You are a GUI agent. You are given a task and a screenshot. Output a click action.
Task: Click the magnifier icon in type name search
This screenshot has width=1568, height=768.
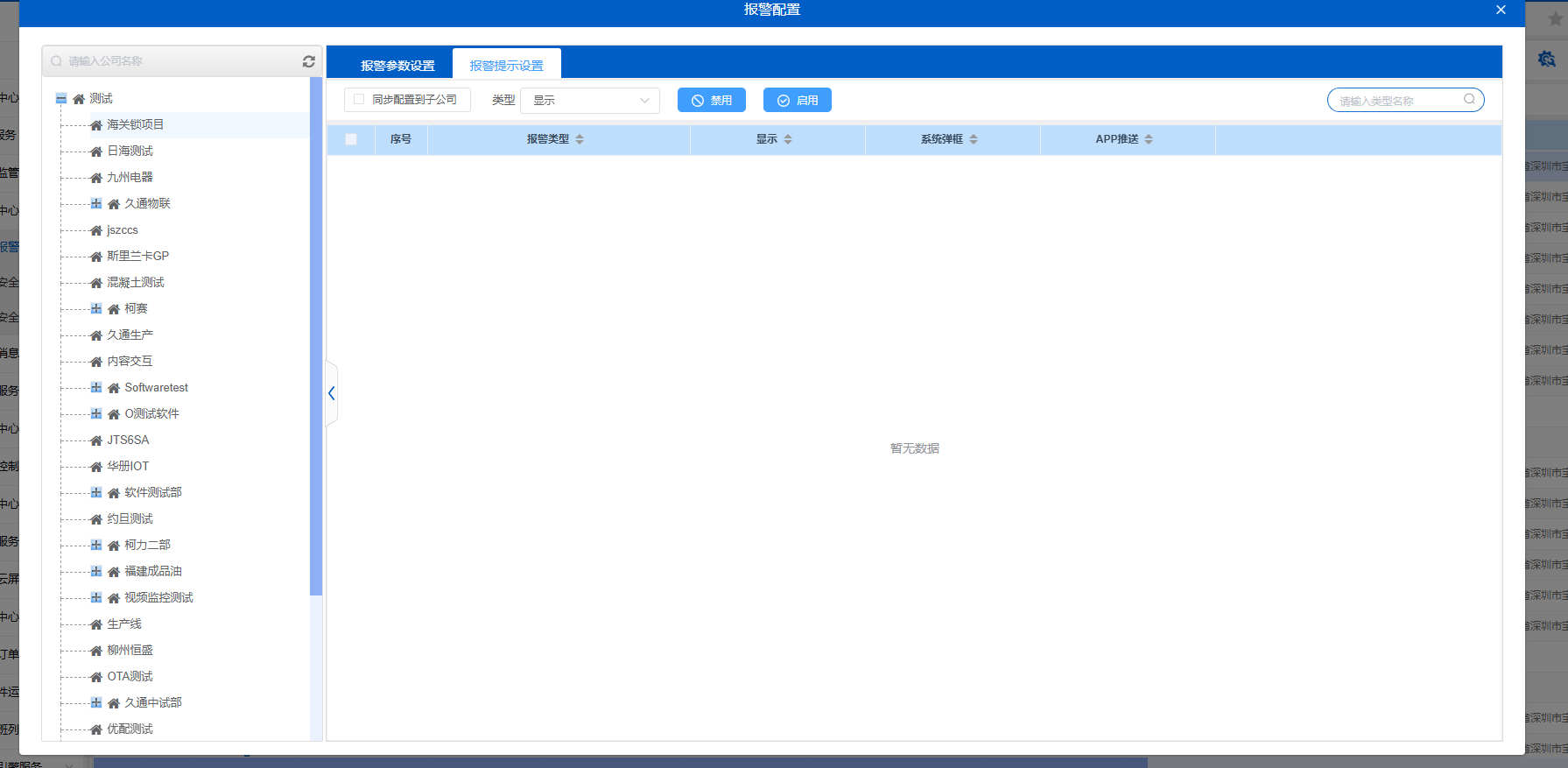[x=1469, y=100]
